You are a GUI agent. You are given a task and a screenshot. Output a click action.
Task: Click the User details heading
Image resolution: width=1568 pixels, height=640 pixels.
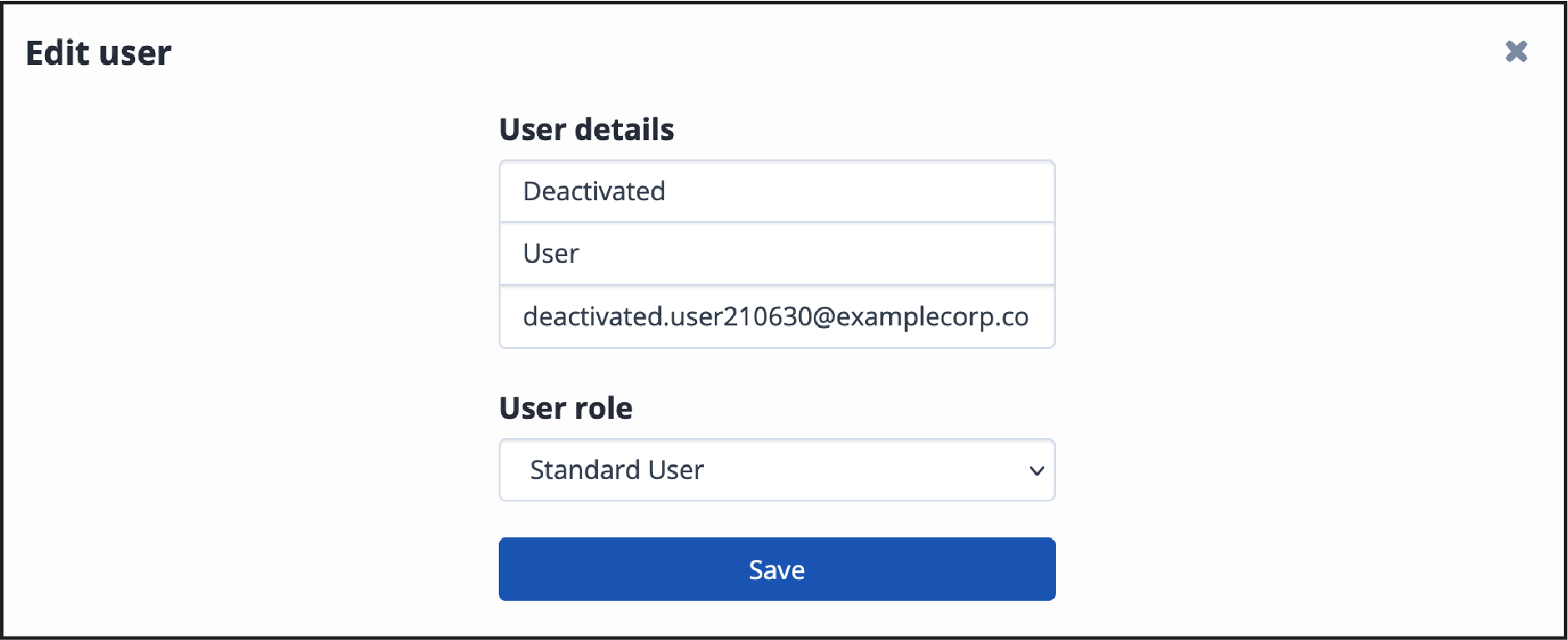pos(586,129)
